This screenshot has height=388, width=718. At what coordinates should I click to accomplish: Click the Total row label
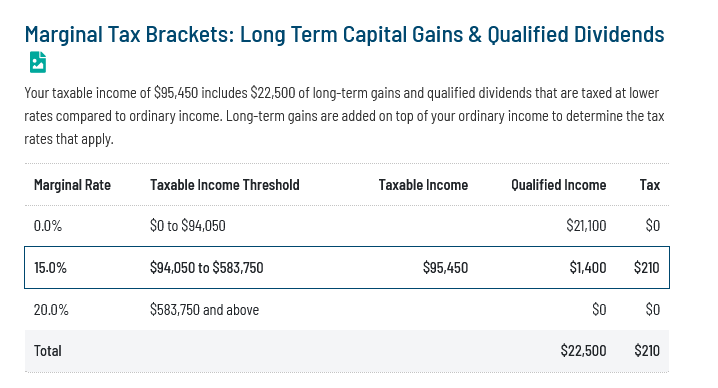pyautogui.click(x=48, y=351)
